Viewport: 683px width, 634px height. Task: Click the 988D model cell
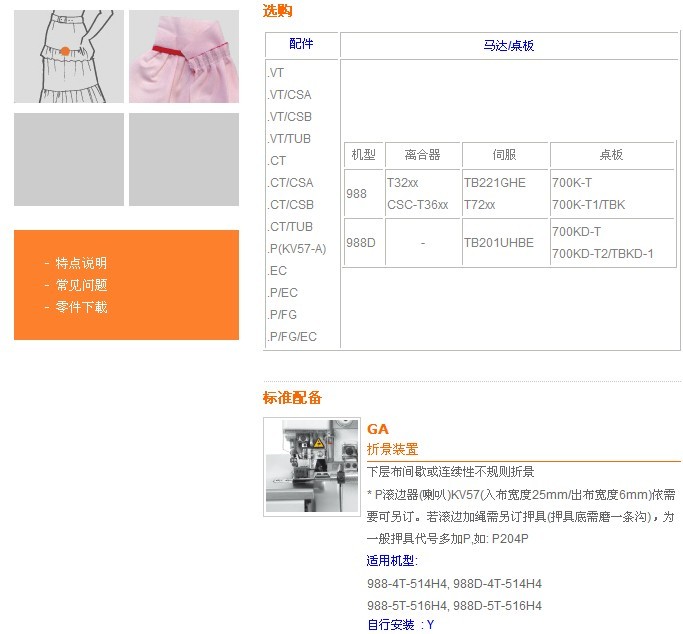pyautogui.click(x=360, y=243)
